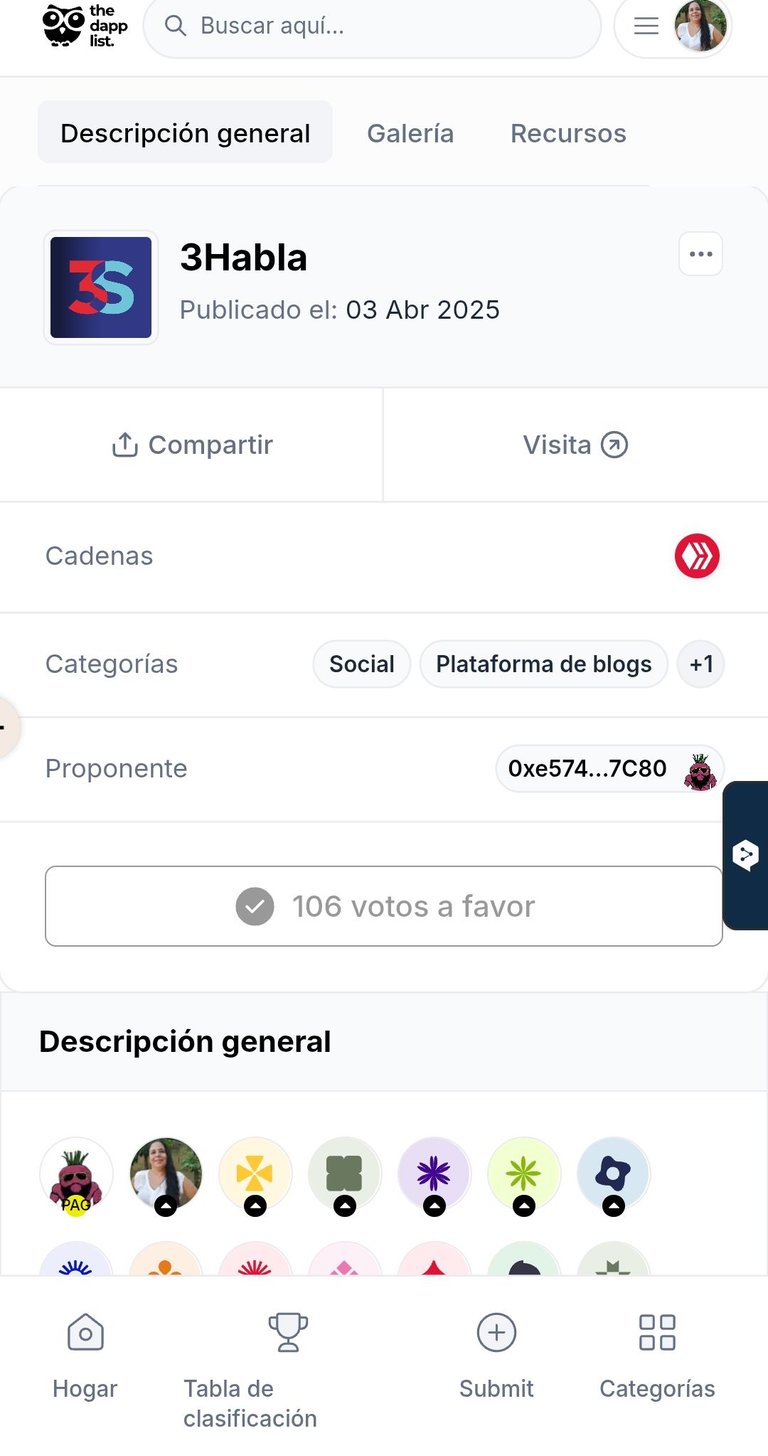Viewport: 768px width, 1456px height.
Task: Open the profile photo in the top bar
Action: click(x=701, y=26)
